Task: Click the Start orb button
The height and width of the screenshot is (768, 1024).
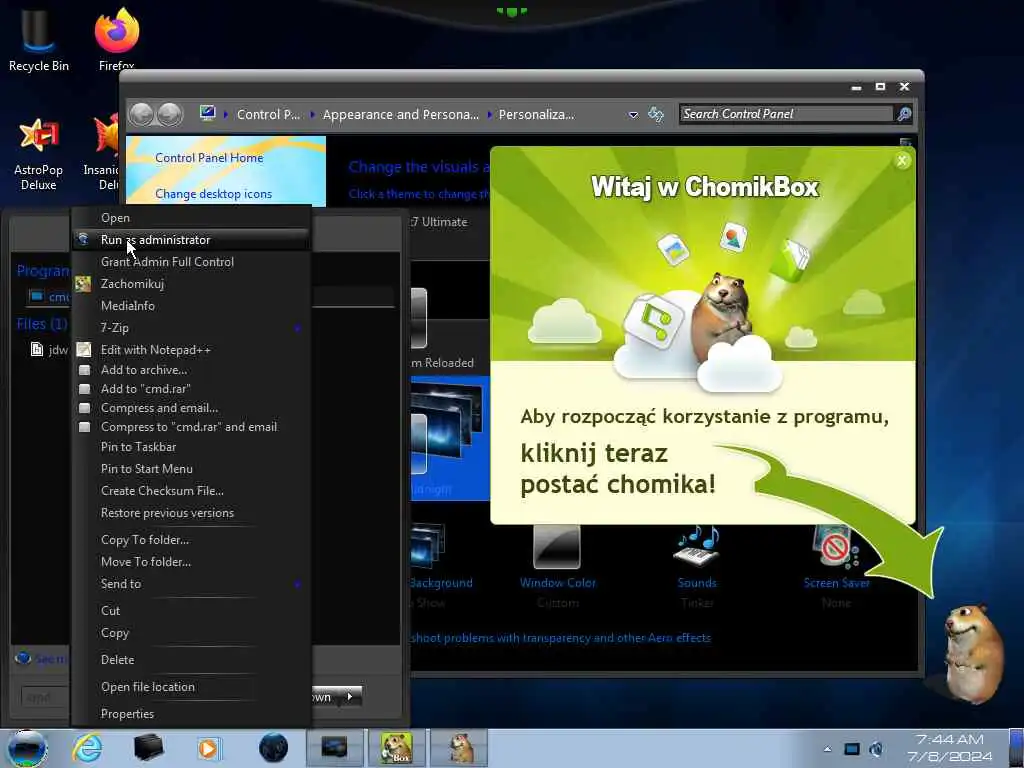Action: click(27, 748)
